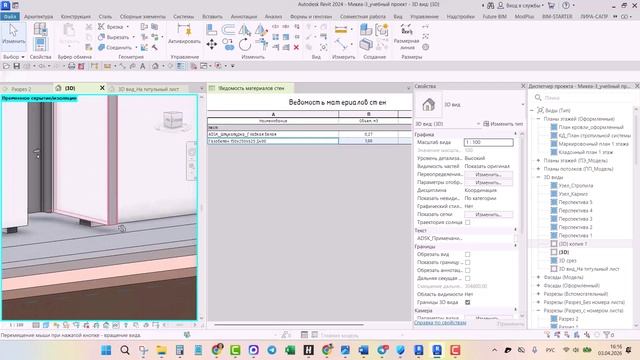Image resolution: width=640 pixels, height=360 pixels.
Task: Open the Конструкция ribbon tab
Action: point(76,17)
